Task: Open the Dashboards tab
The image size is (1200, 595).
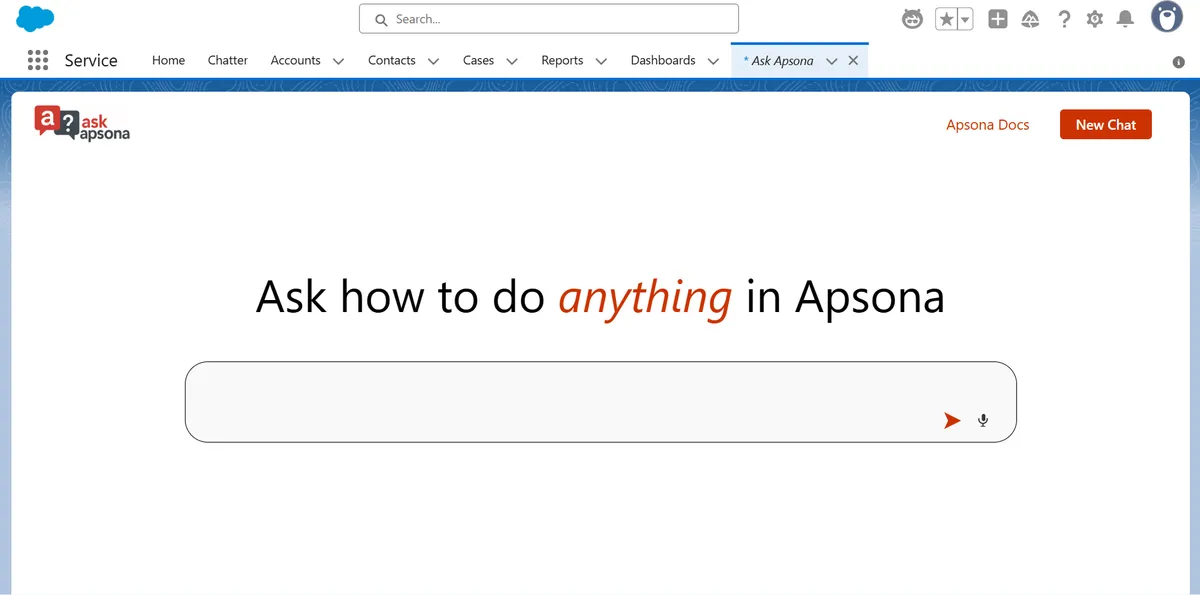Action: click(x=663, y=60)
